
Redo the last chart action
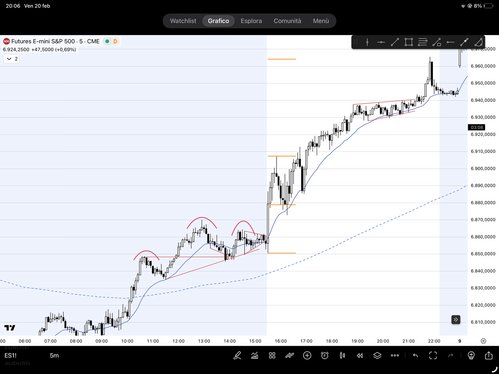click(450, 356)
